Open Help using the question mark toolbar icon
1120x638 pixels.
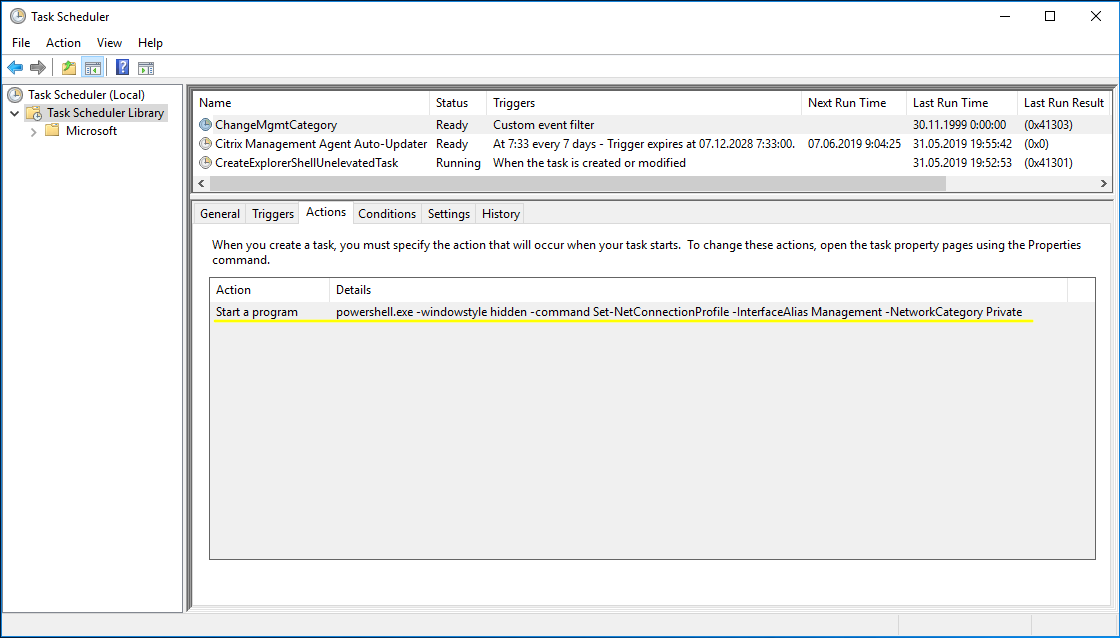click(120, 67)
